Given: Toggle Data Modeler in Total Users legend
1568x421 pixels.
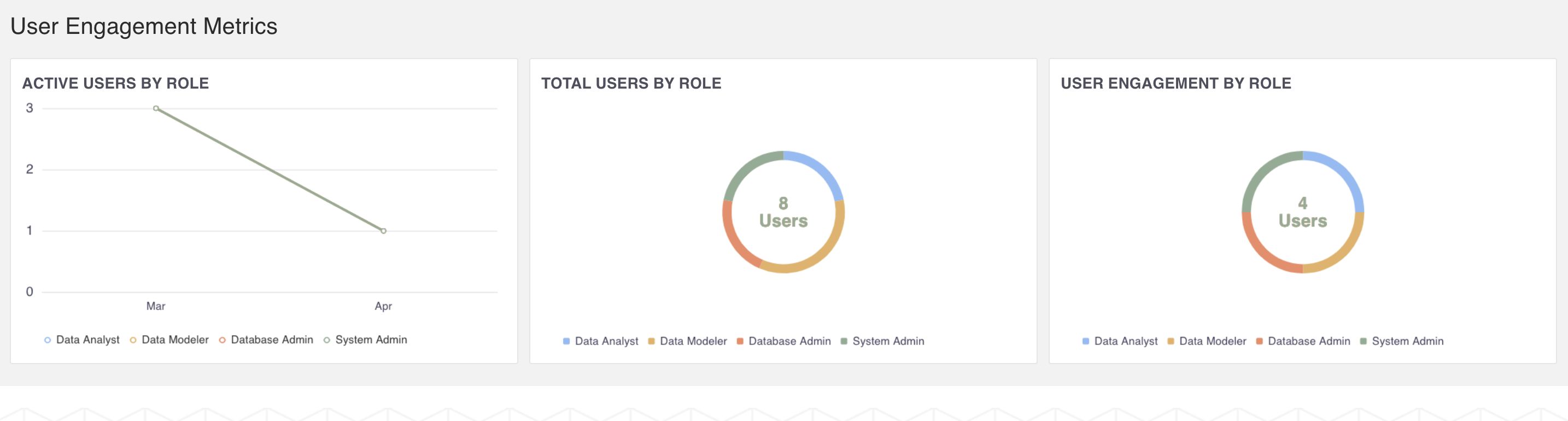Looking at the screenshot, I should 688,341.
